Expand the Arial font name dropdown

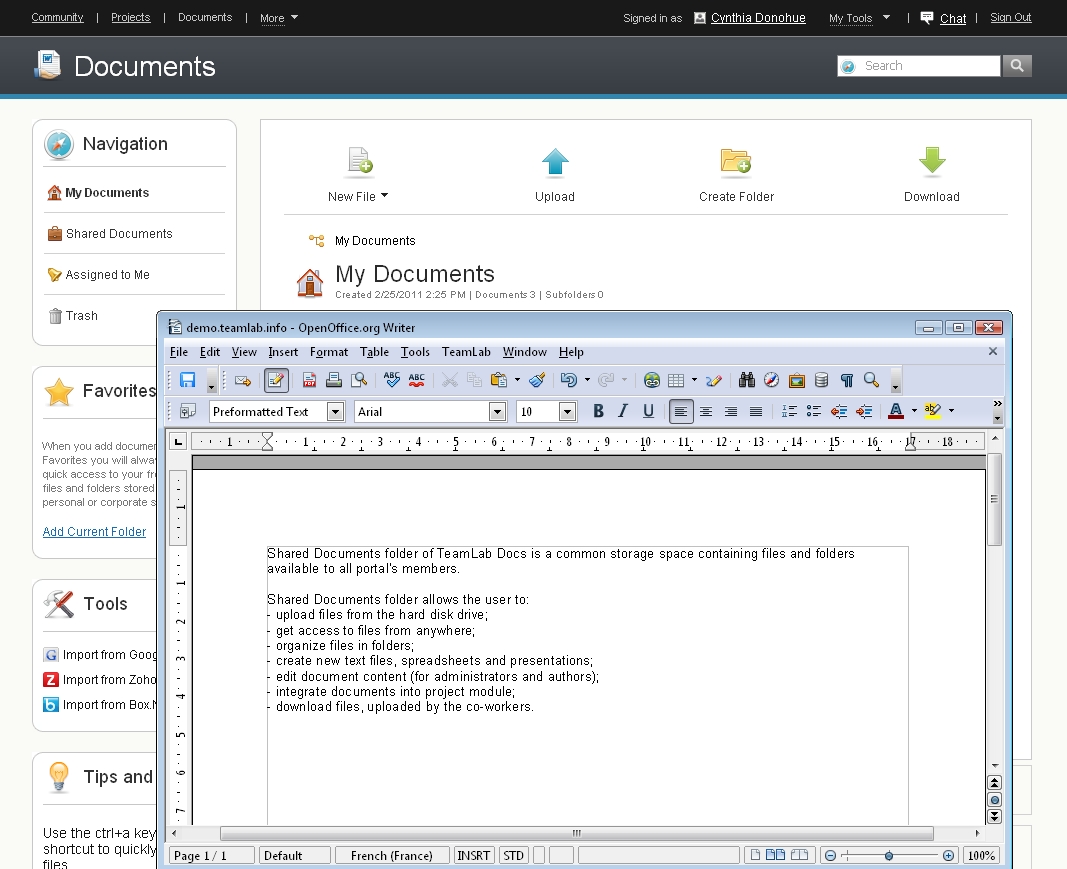click(497, 412)
